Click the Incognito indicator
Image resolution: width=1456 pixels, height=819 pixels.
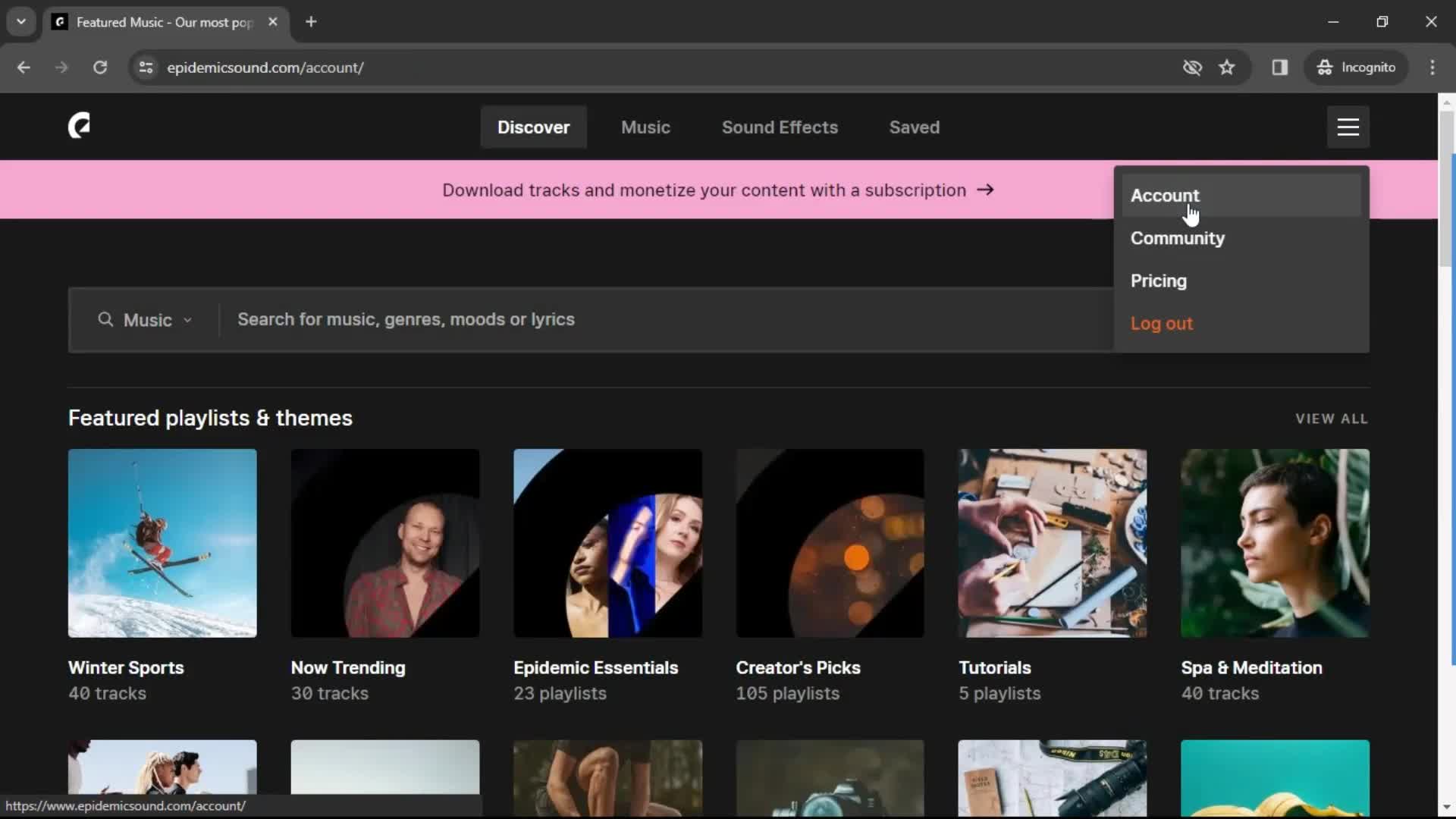tap(1356, 67)
